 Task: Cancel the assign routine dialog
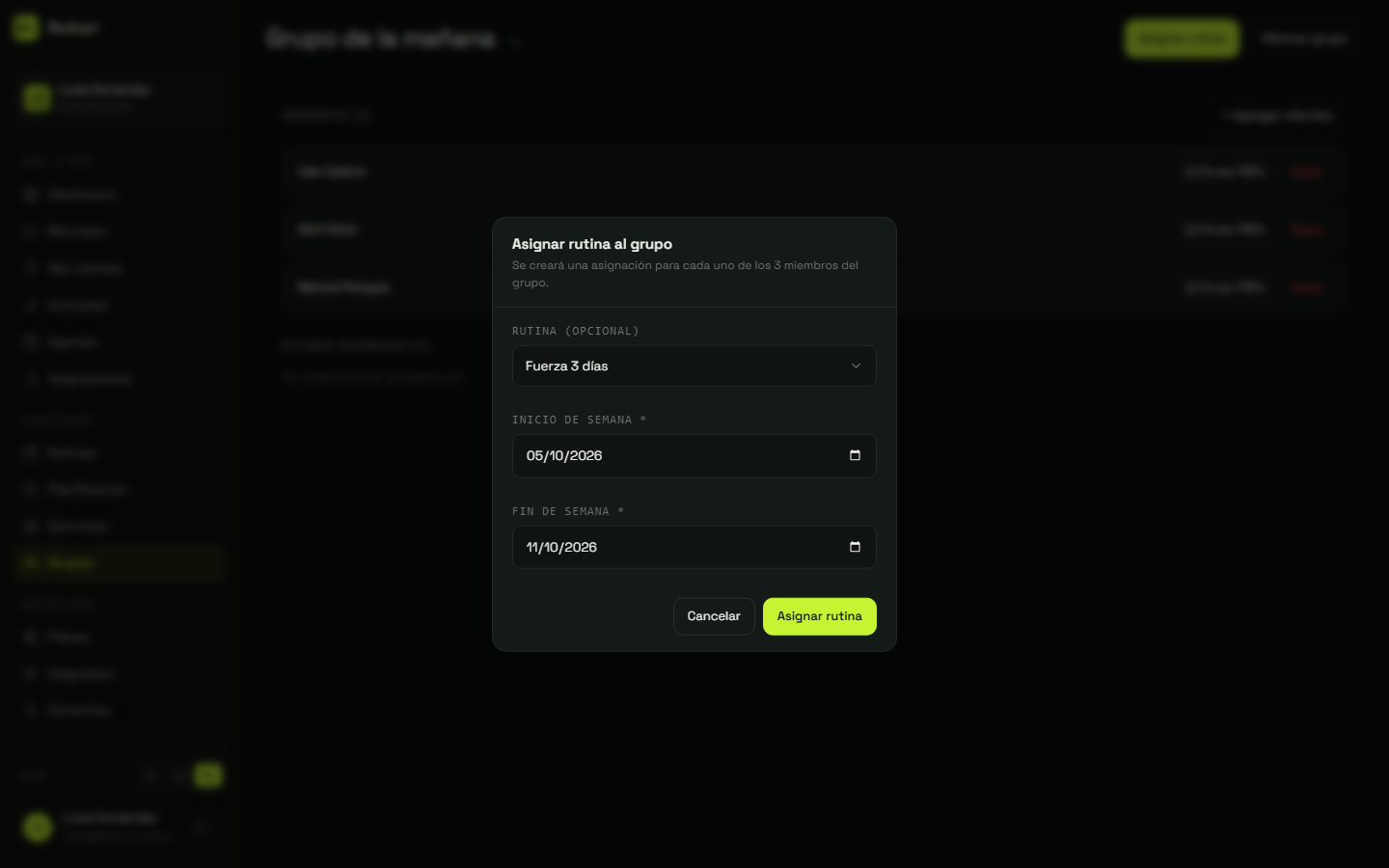714,616
